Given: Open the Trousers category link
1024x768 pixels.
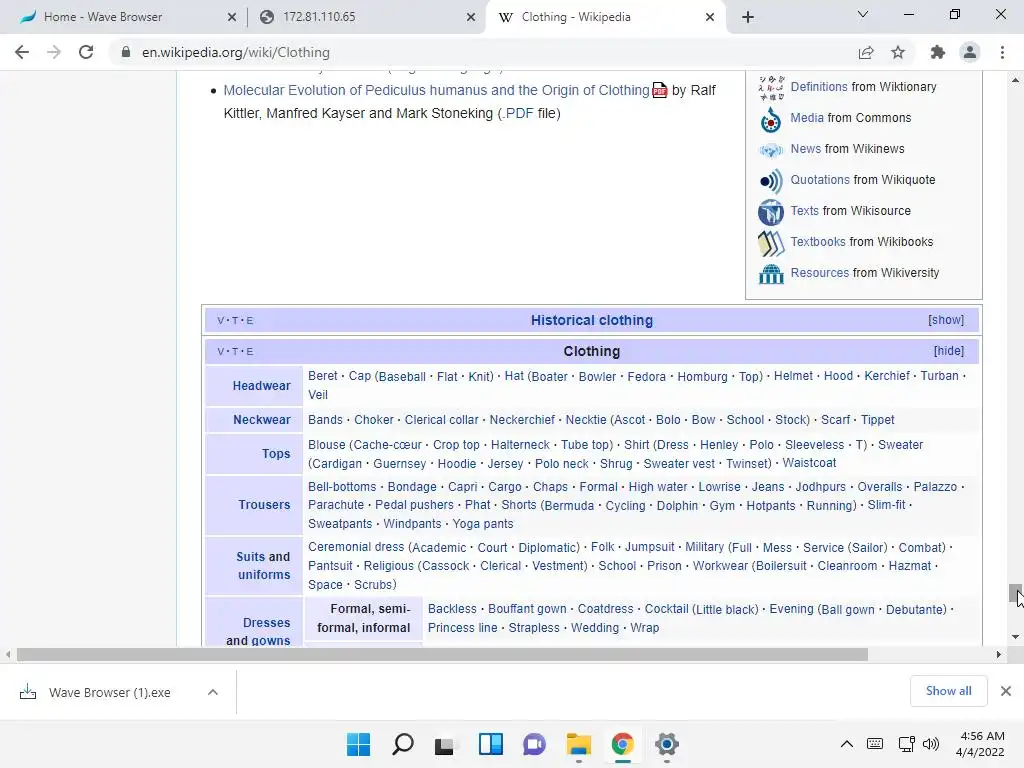Looking at the screenshot, I should (x=264, y=505).
